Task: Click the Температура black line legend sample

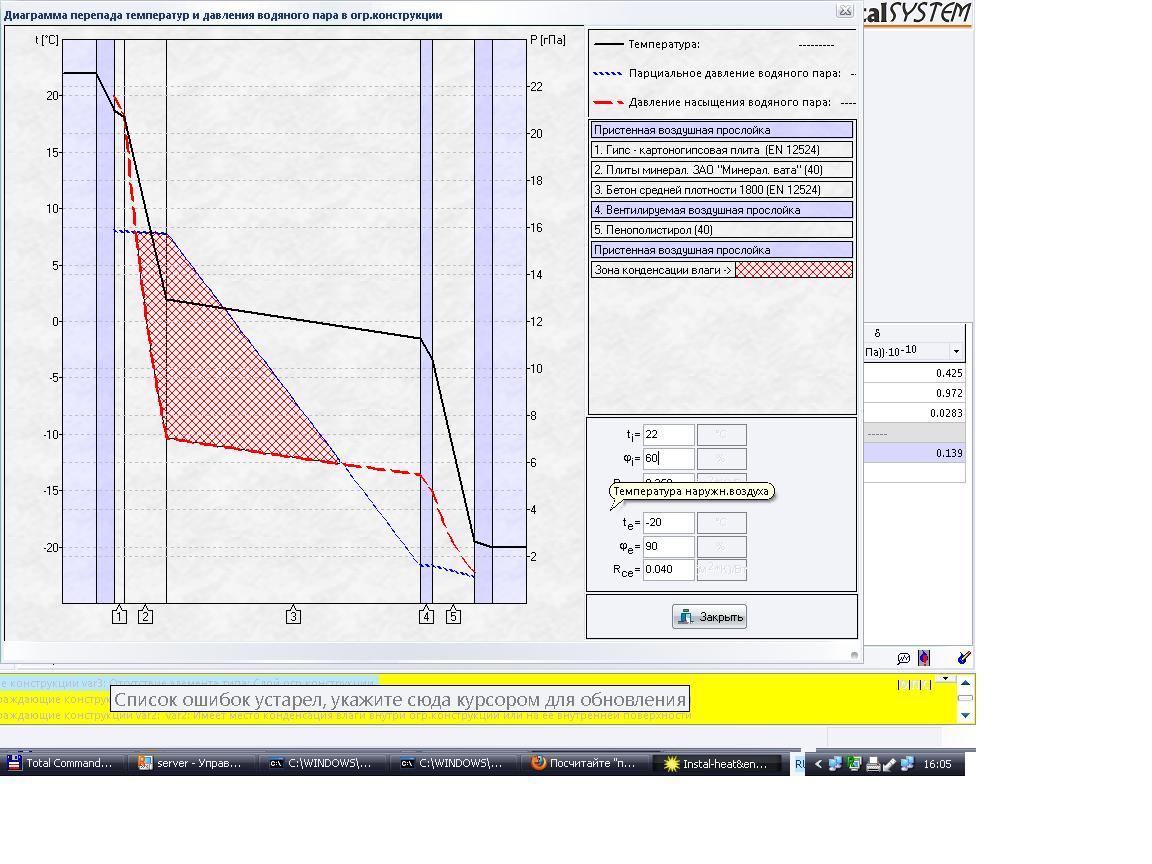Action: click(608, 44)
